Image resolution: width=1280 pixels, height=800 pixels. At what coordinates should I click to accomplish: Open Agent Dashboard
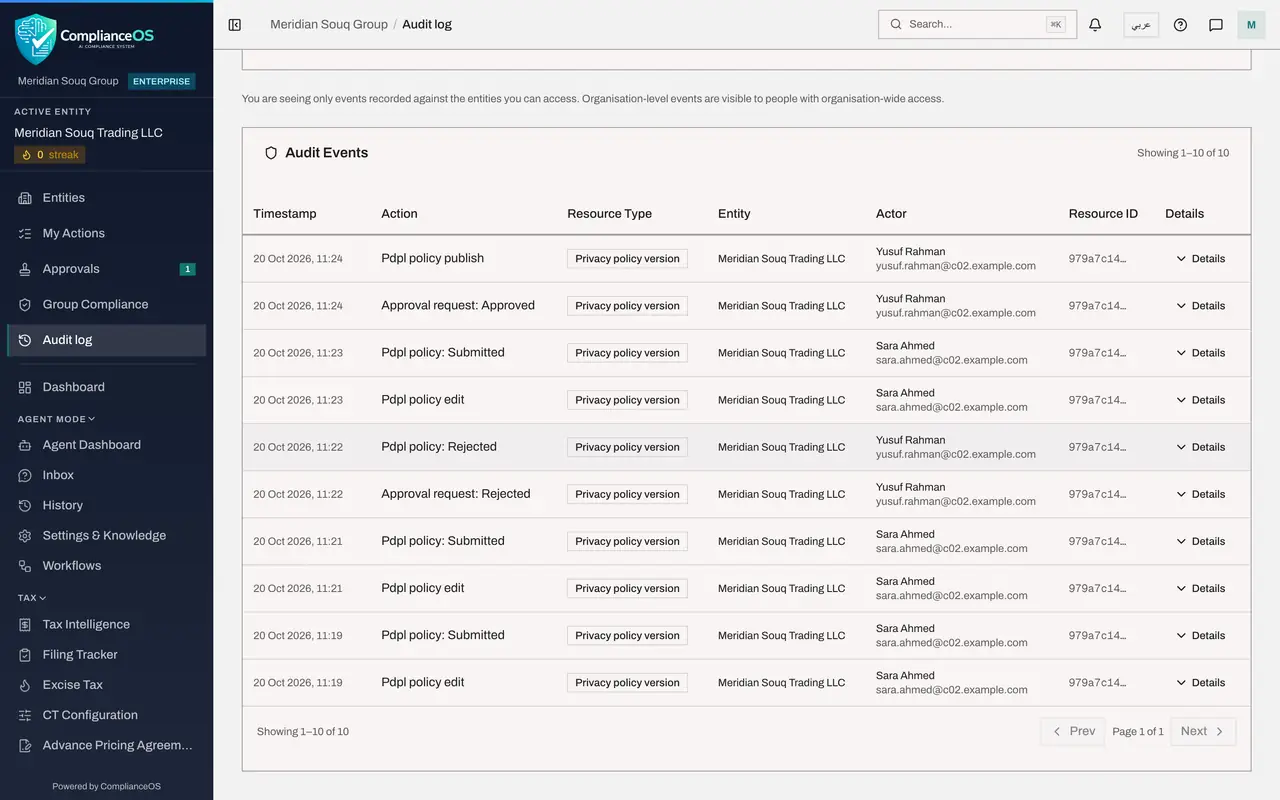[x=106, y=445]
